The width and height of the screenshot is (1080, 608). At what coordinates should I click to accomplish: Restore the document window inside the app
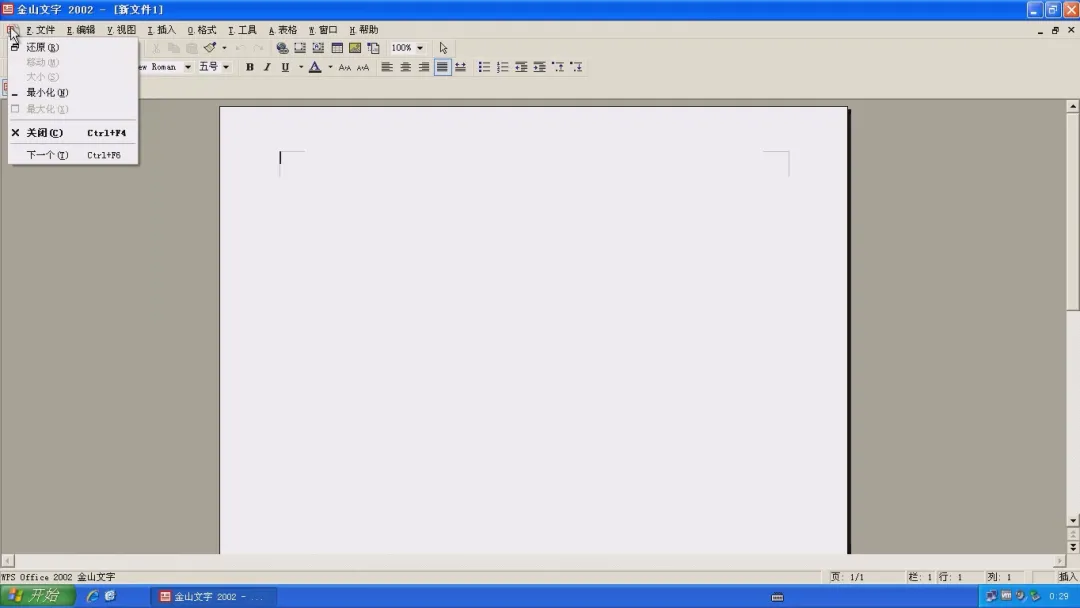pos(1055,30)
